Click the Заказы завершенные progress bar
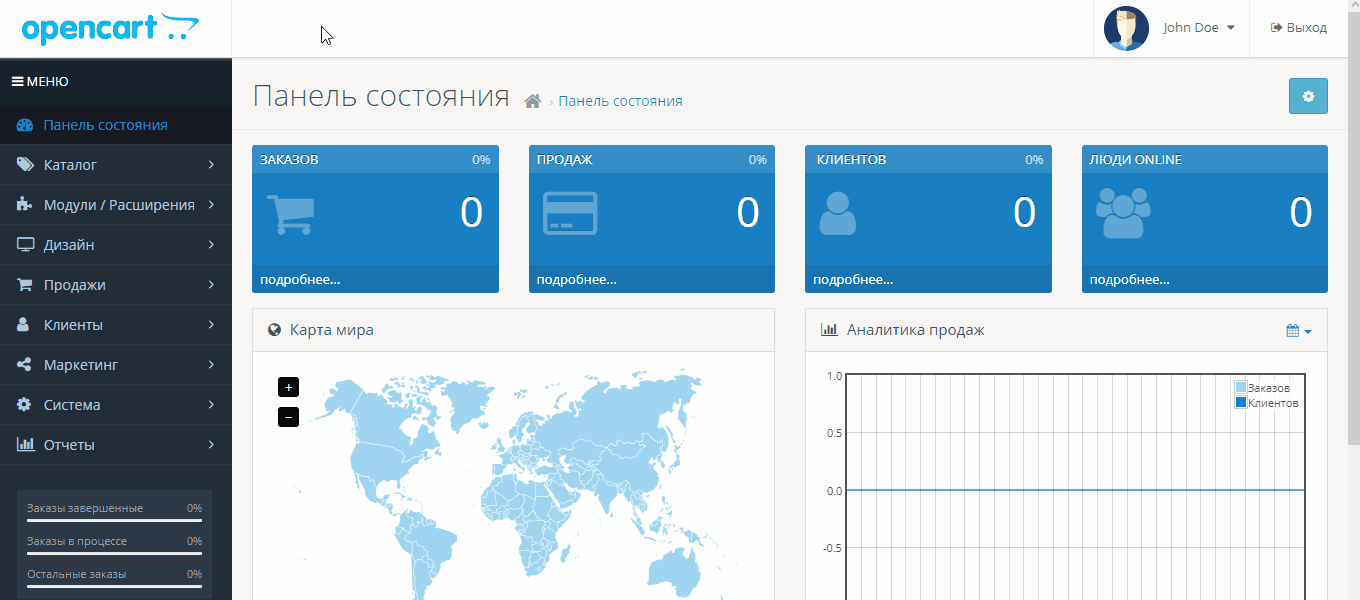The image size is (1360, 600). tap(114, 520)
